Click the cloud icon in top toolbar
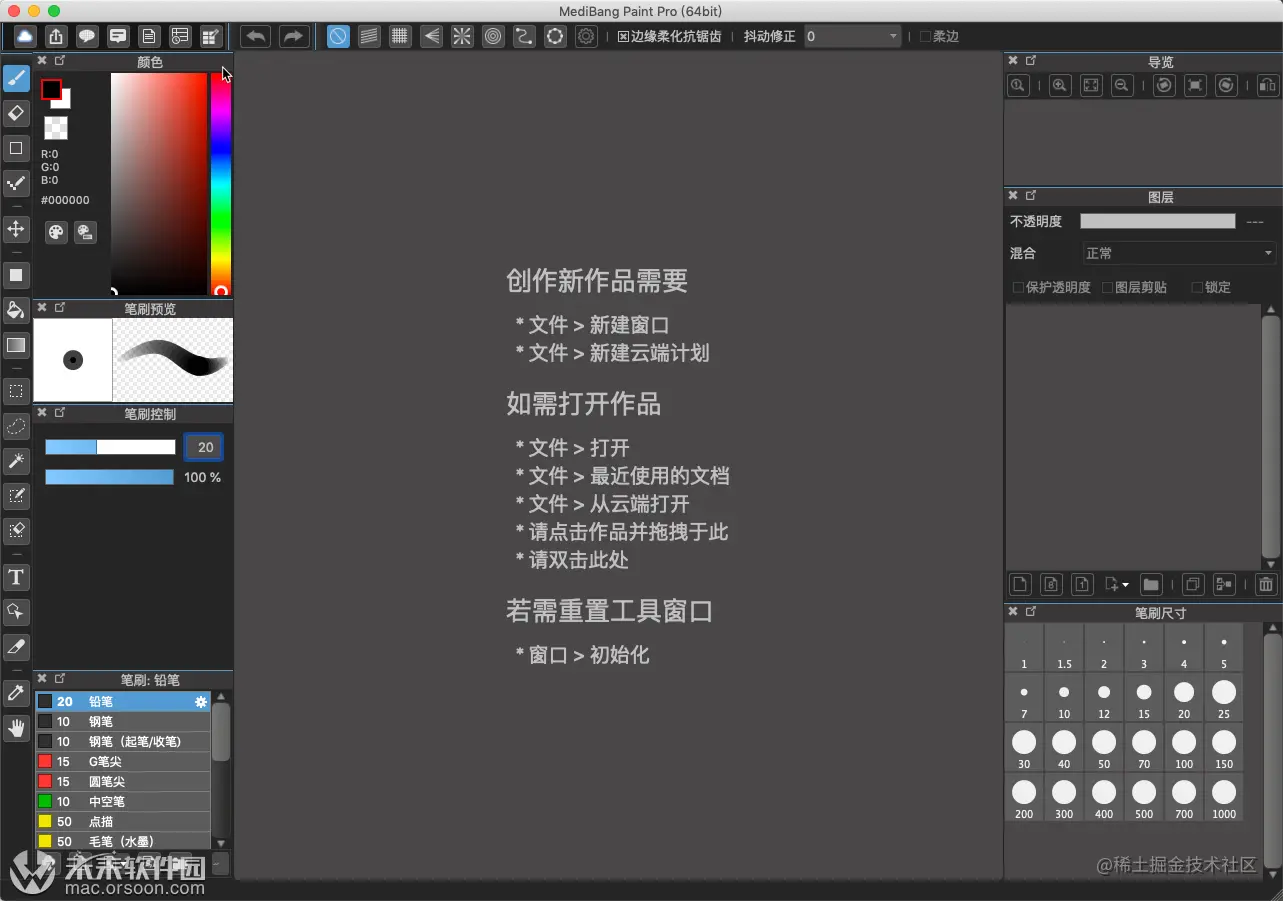Viewport: 1283px width, 901px height. coord(25,36)
